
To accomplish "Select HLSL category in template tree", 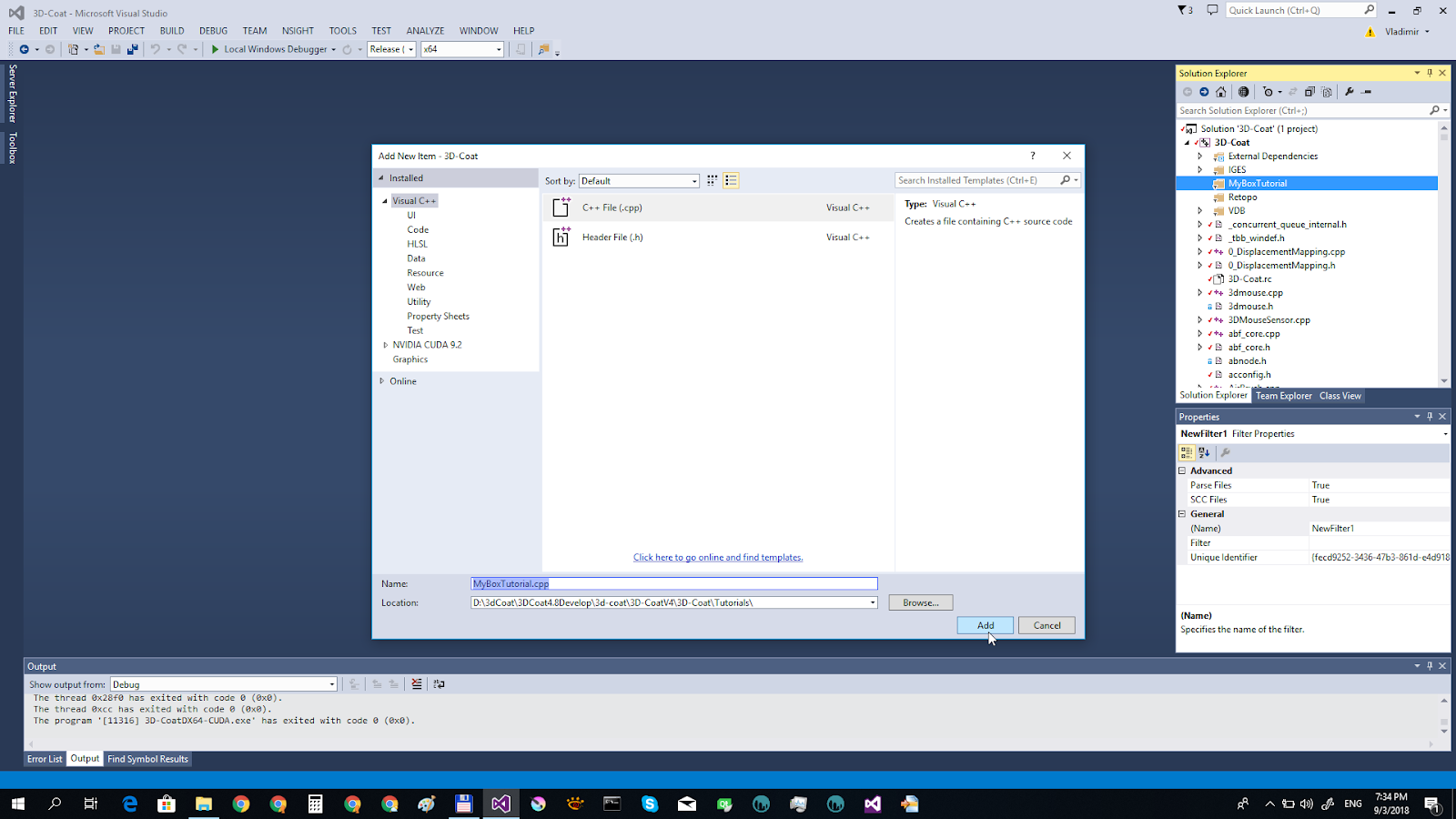I will (417, 244).
